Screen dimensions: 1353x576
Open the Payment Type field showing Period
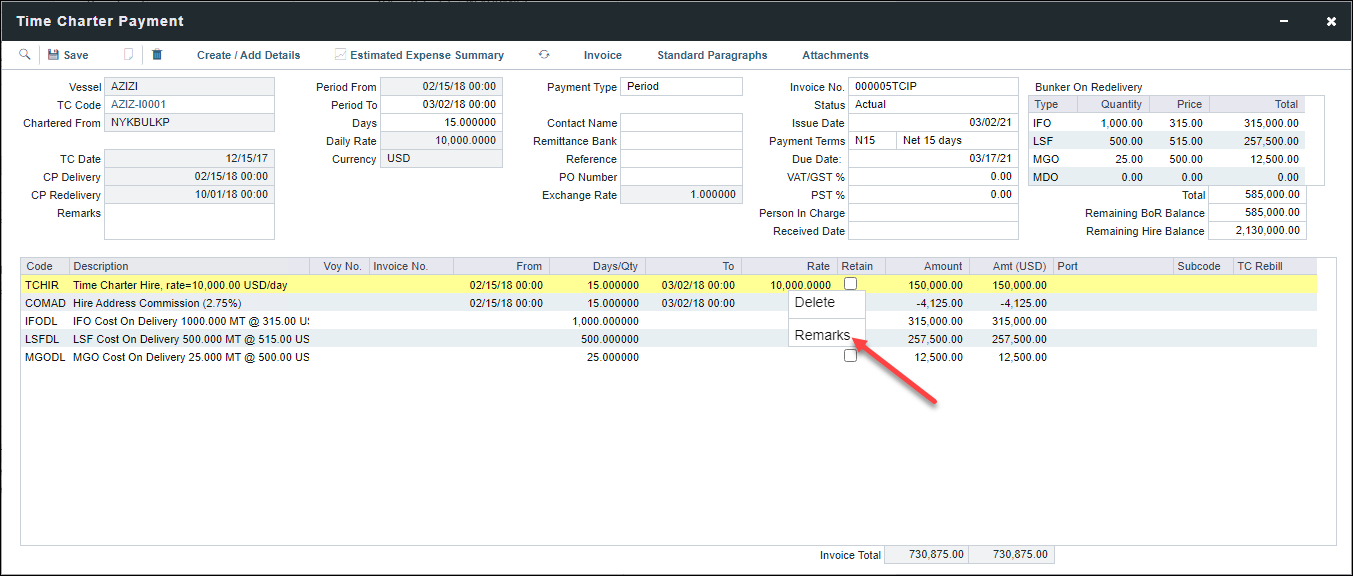pyautogui.click(x=681, y=87)
